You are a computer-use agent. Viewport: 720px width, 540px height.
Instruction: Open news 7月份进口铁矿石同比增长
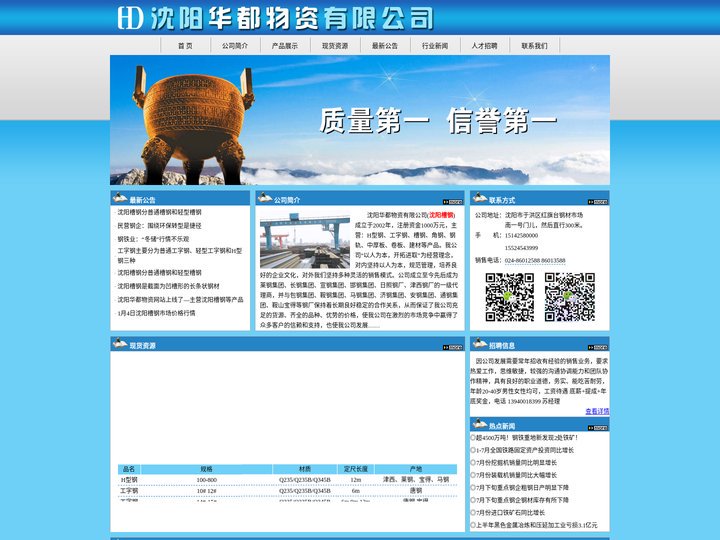tap(510, 512)
